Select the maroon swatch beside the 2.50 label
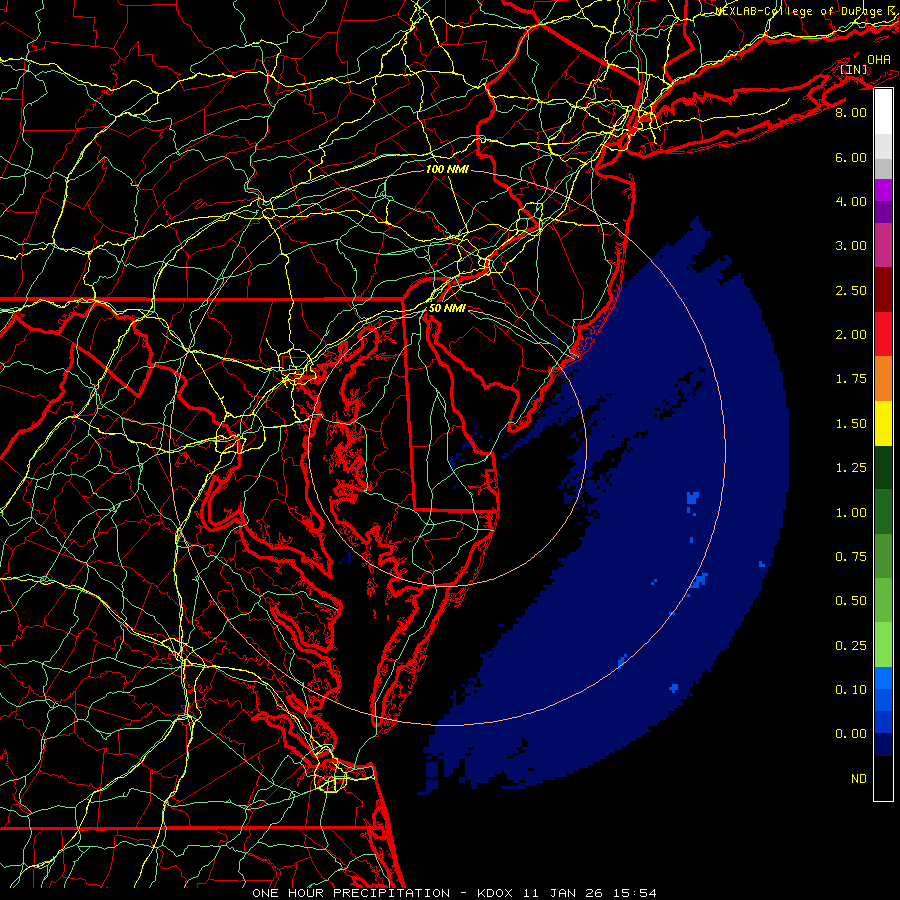The image size is (900, 900). 883,290
